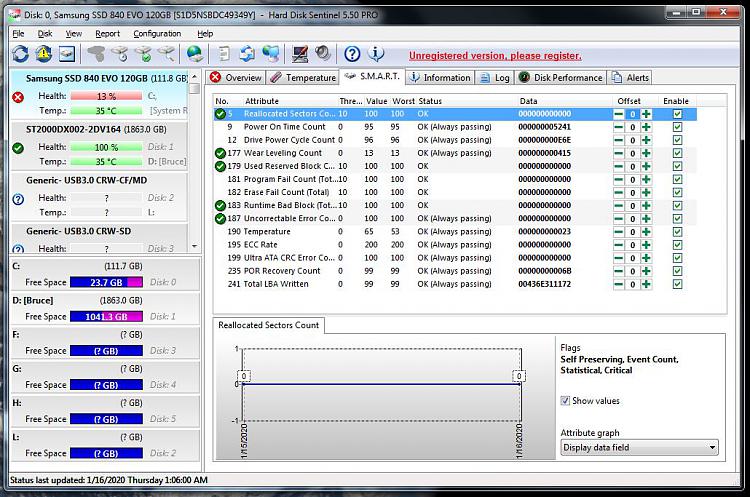The image size is (750, 497).
Task: Open the File menu
Action: (x=18, y=34)
